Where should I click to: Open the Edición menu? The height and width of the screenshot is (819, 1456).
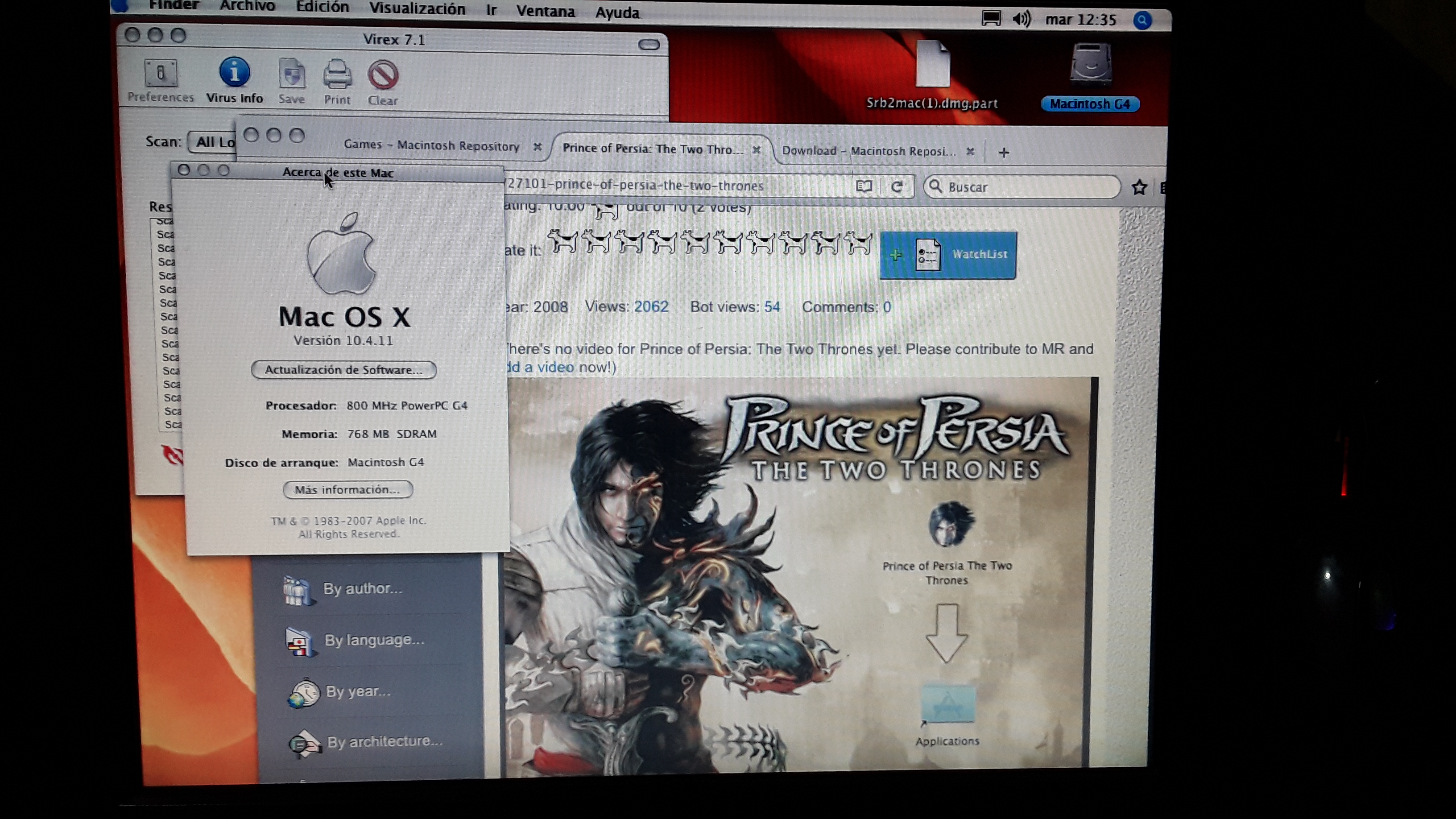click(x=322, y=7)
